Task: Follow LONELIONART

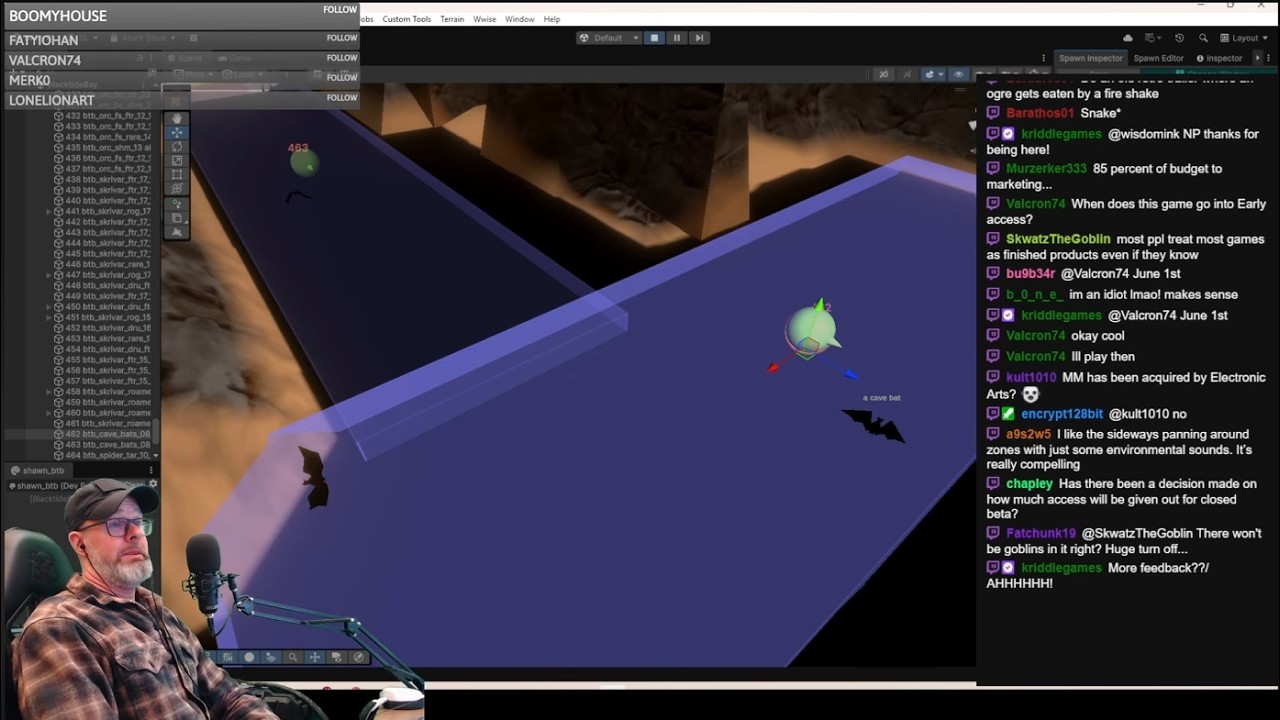Action: coord(341,98)
